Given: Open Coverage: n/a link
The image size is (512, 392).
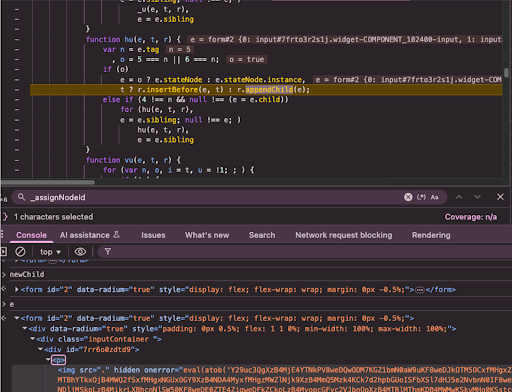Looking at the screenshot, I should [471, 217].
